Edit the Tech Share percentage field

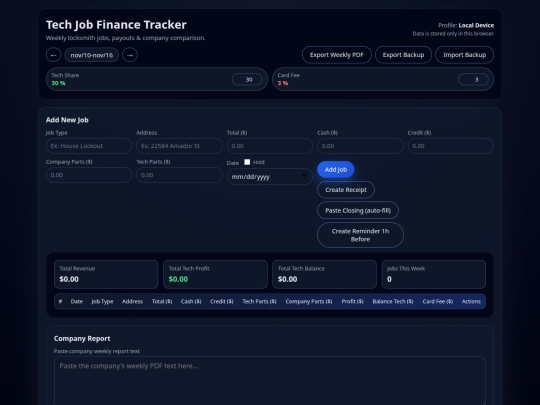[x=247, y=80]
